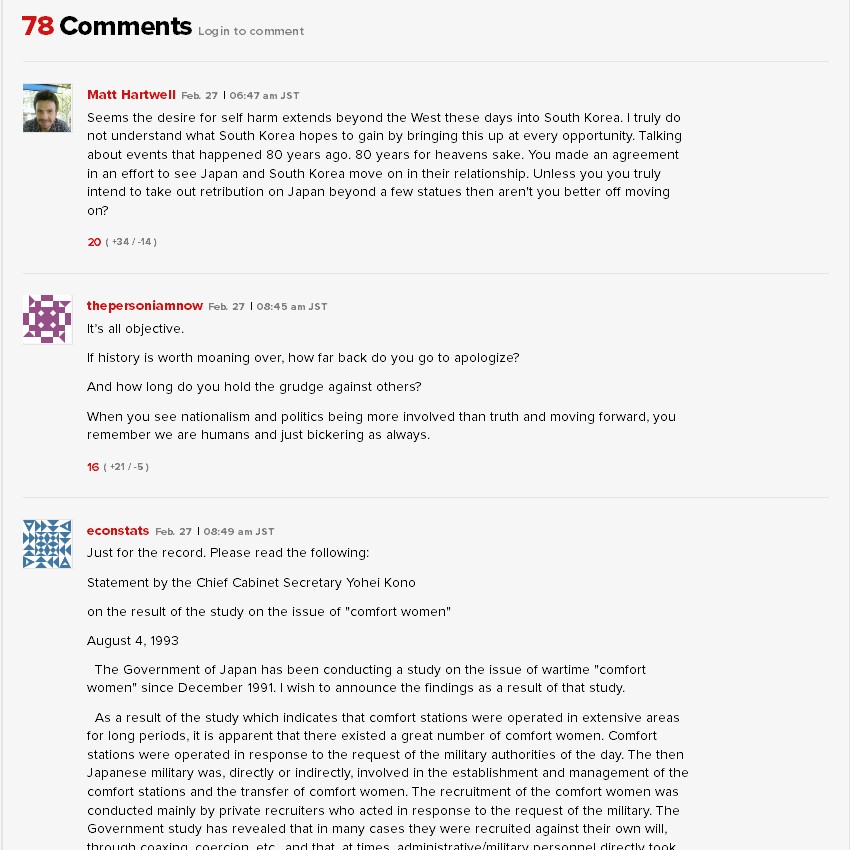Open the Login to comment link
The height and width of the screenshot is (850, 850).
tap(251, 31)
